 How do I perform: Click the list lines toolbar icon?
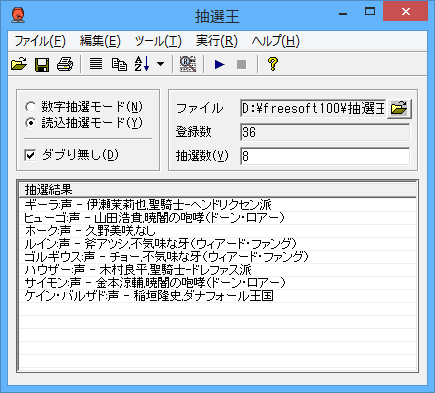(96, 63)
